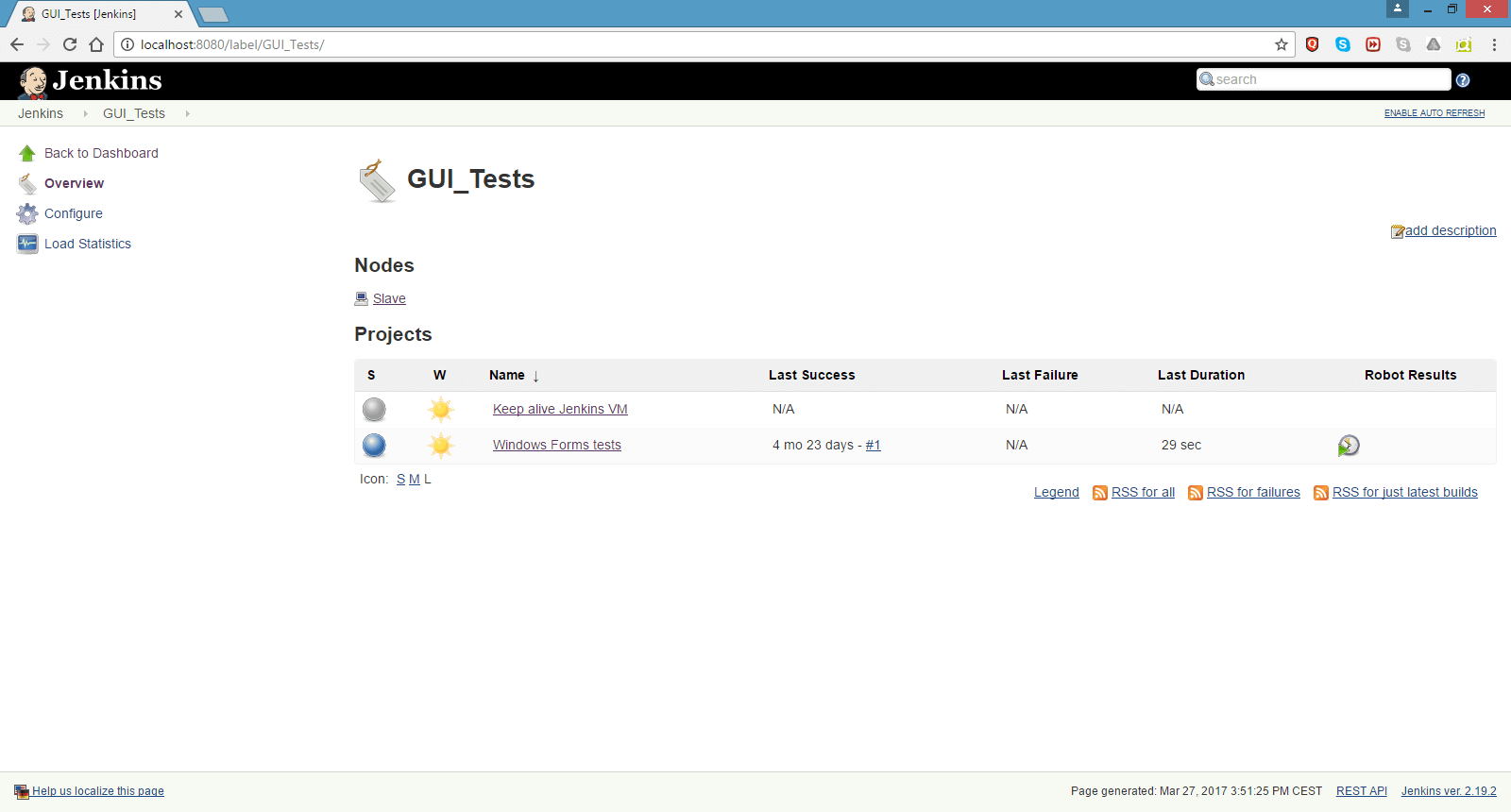
Task: Open the Configure sidebar item
Action: 74,213
